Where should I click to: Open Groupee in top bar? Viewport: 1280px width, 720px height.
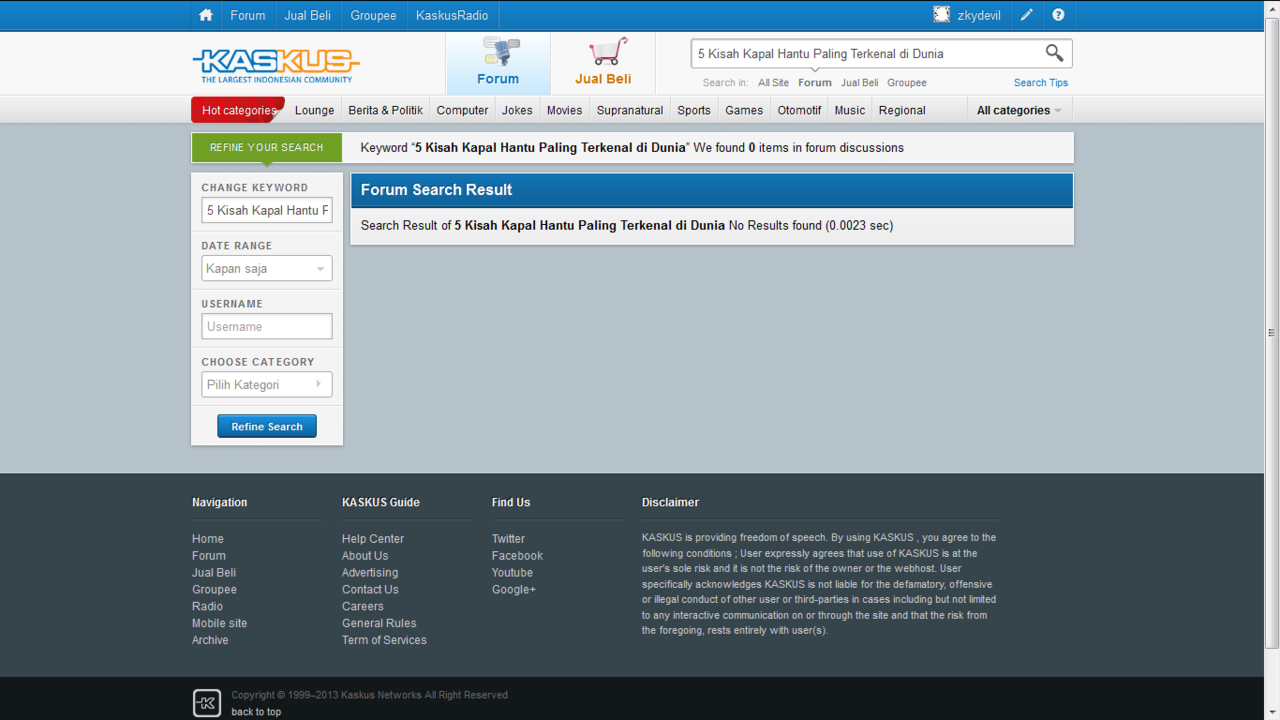[x=373, y=15]
